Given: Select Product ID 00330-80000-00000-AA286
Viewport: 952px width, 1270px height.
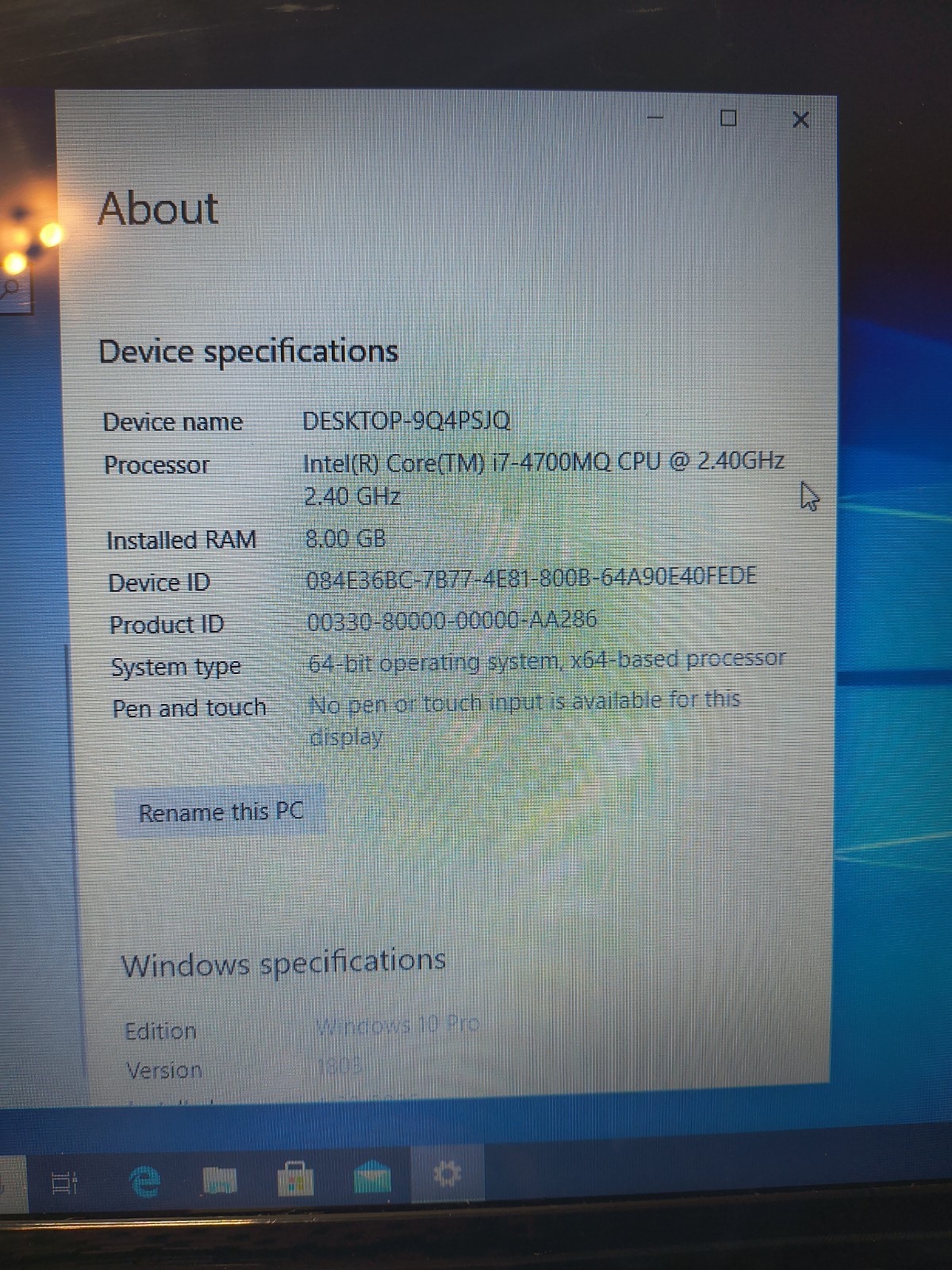Looking at the screenshot, I should pos(452,620).
